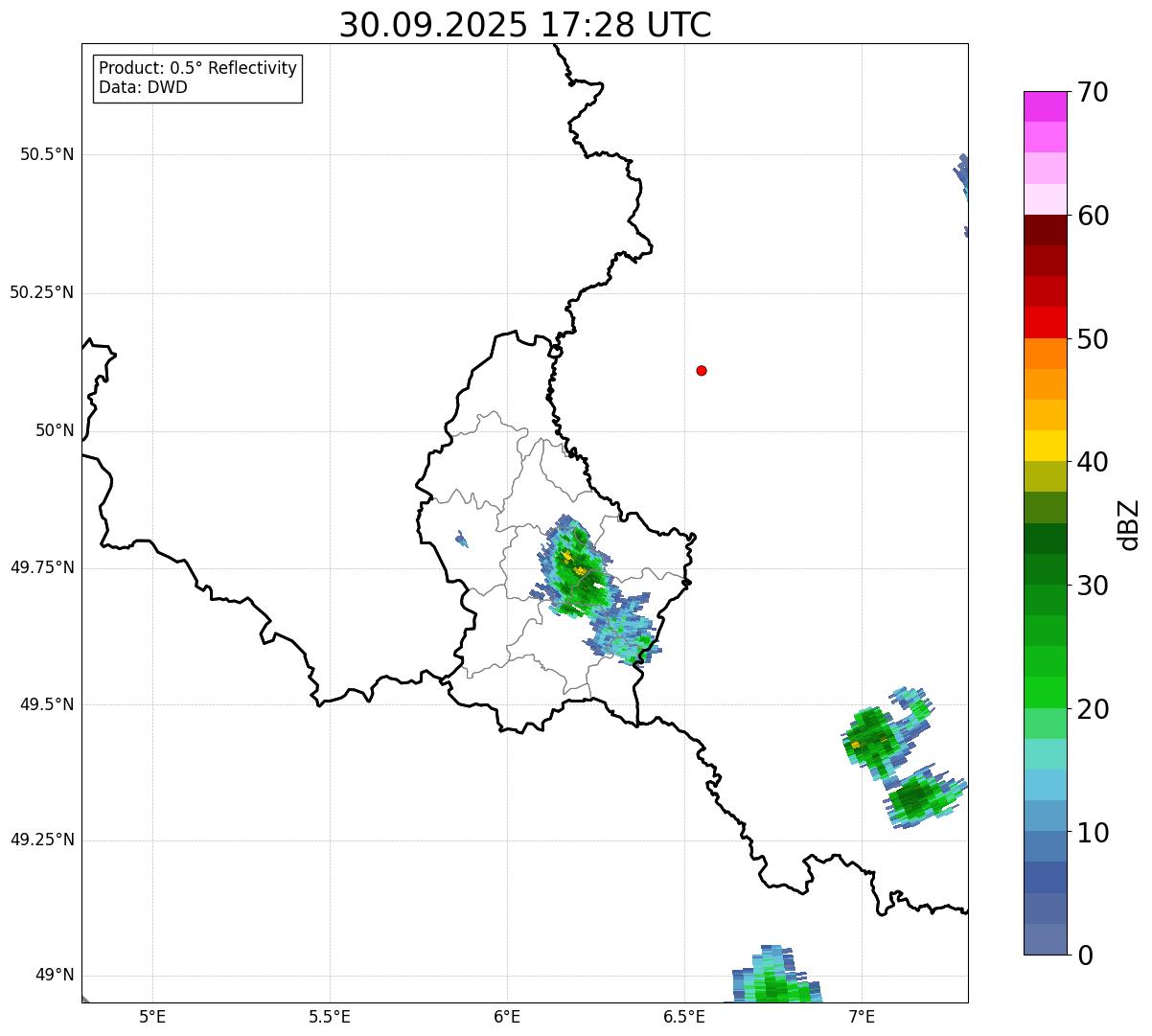
Task: Click the 6.5°E longitude tick label
Action: coord(684,1016)
